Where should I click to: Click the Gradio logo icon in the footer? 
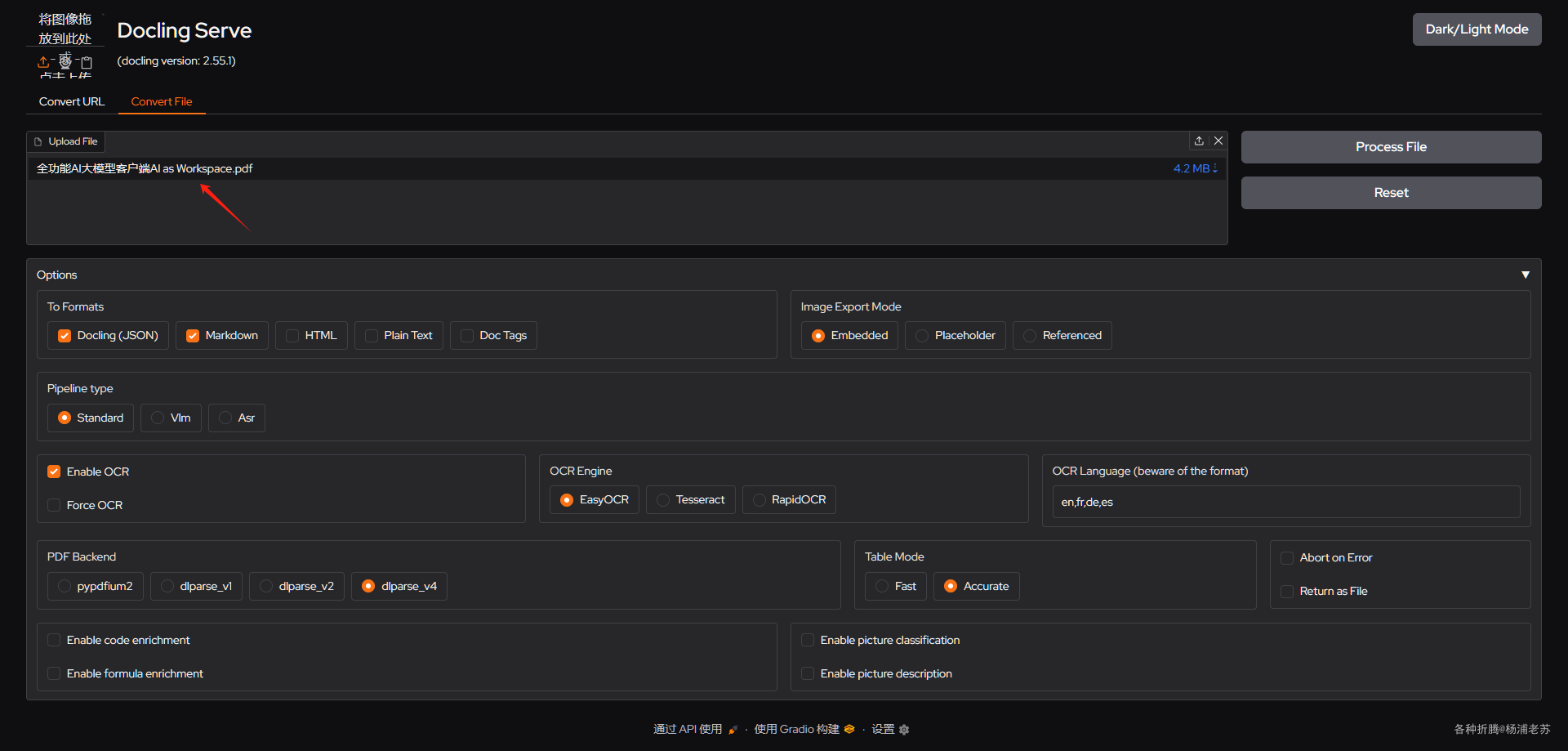coord(849,729)
